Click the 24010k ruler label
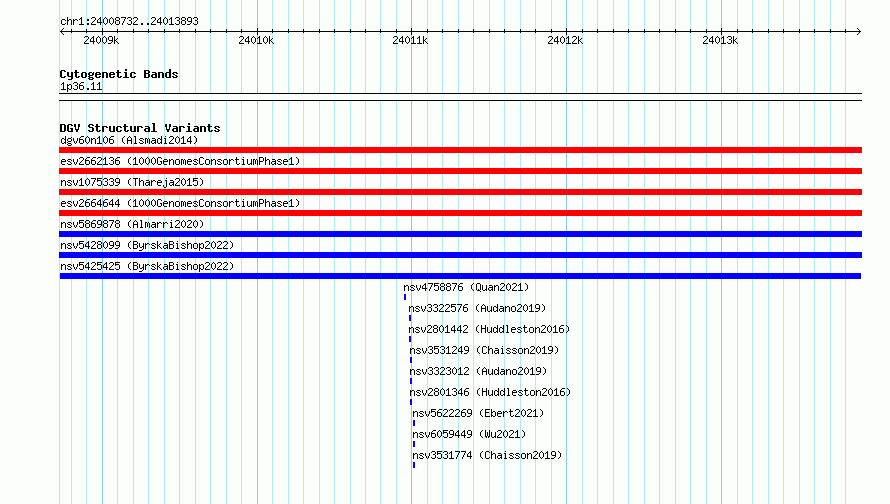 click(256, 40)
